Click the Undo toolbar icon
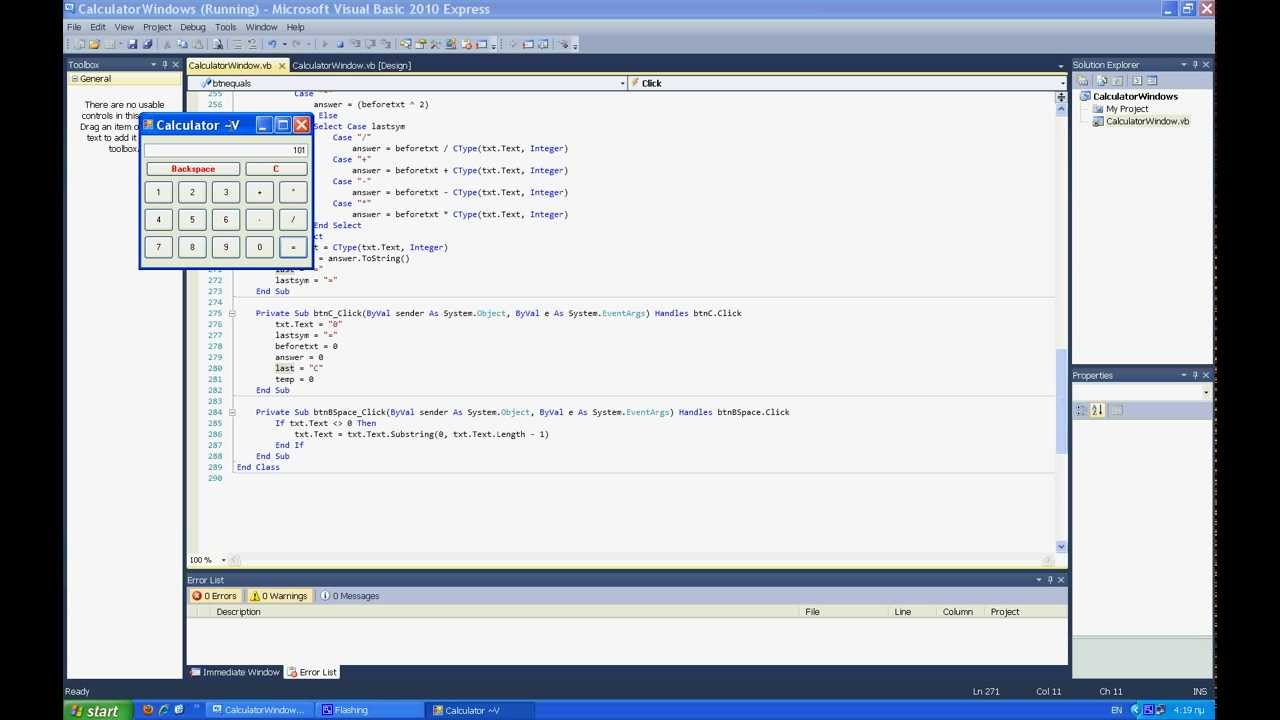Image resolution: width=1280 pixels, height=720 pixels. [272, 44]
